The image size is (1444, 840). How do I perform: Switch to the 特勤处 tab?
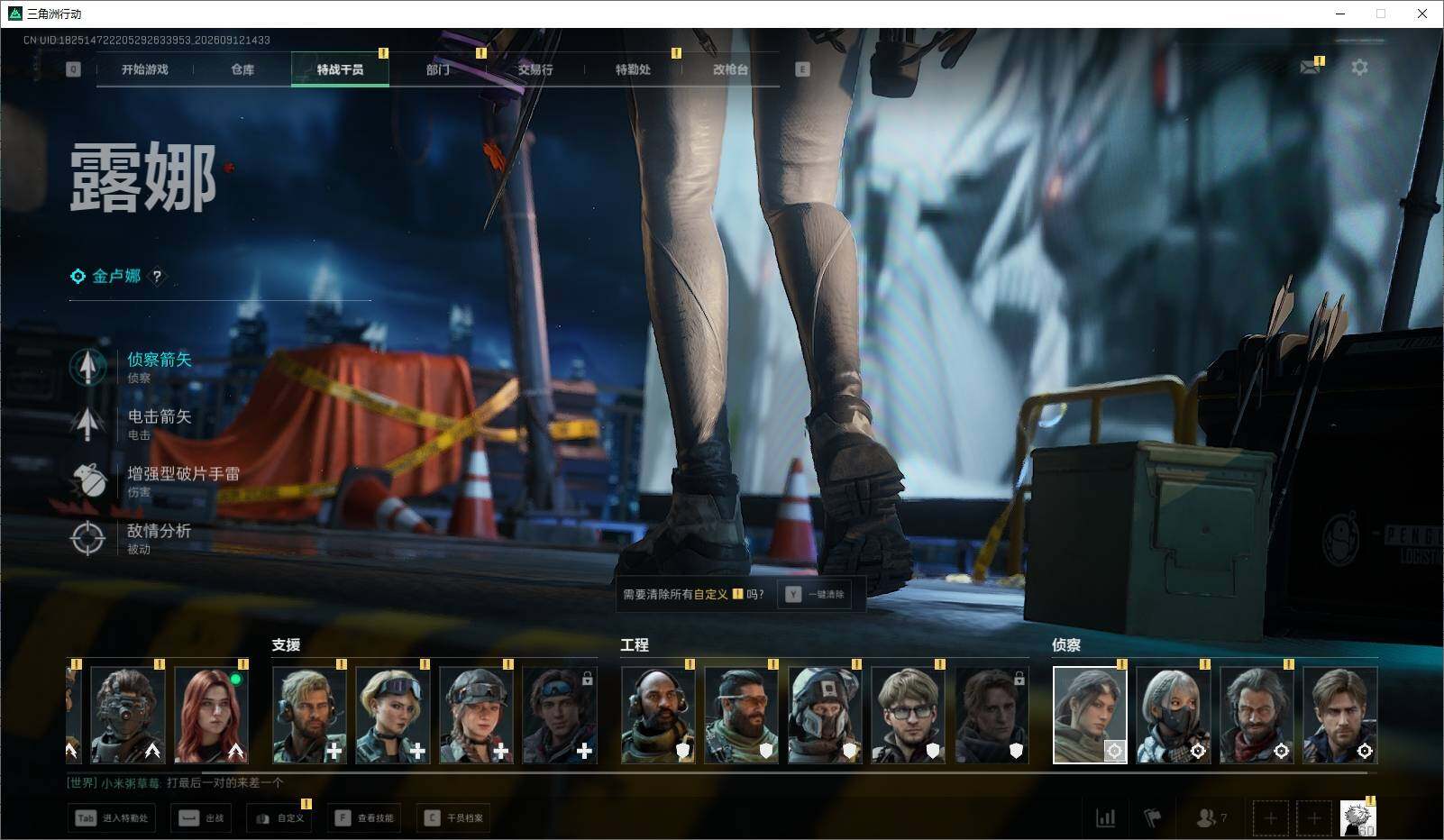click(633, 69)
